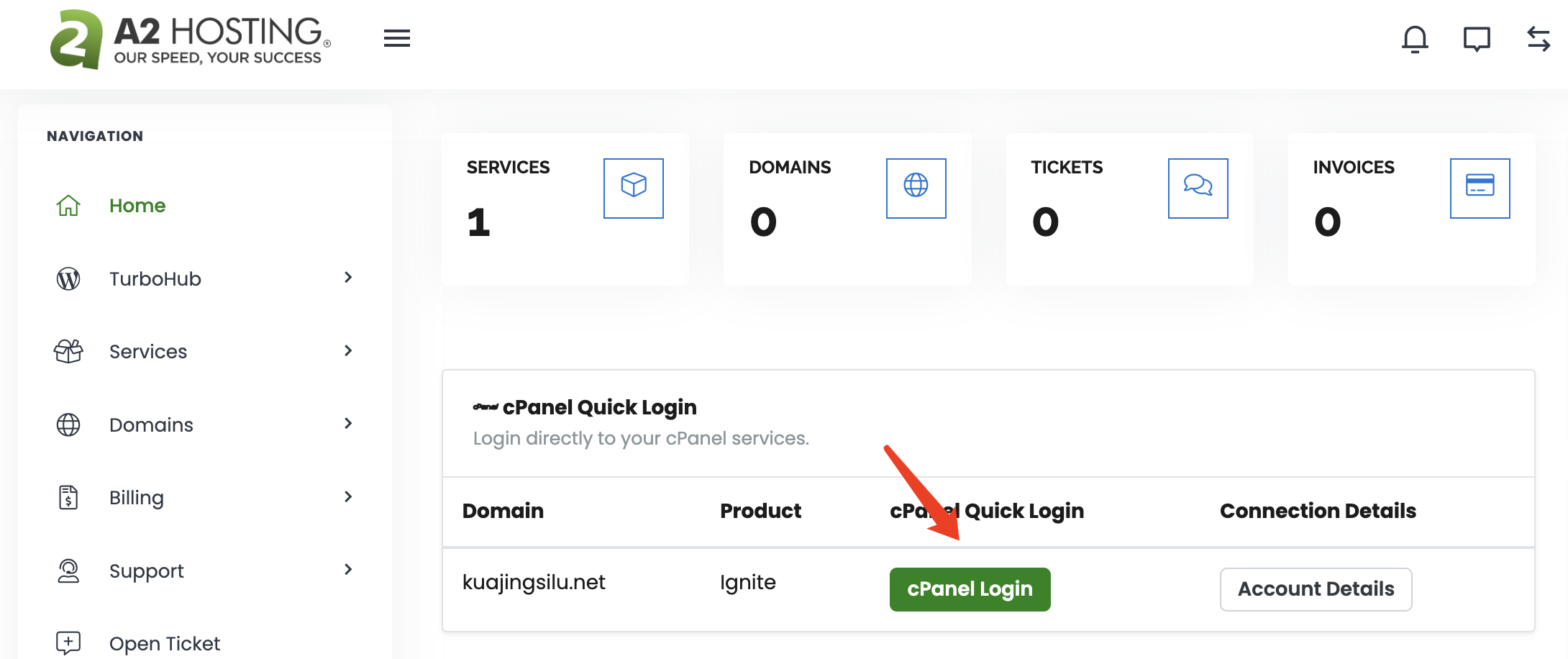Viewport: 1568px width, 659px height.
Task: Click the Support headset icon
Action: pos(68,571)
